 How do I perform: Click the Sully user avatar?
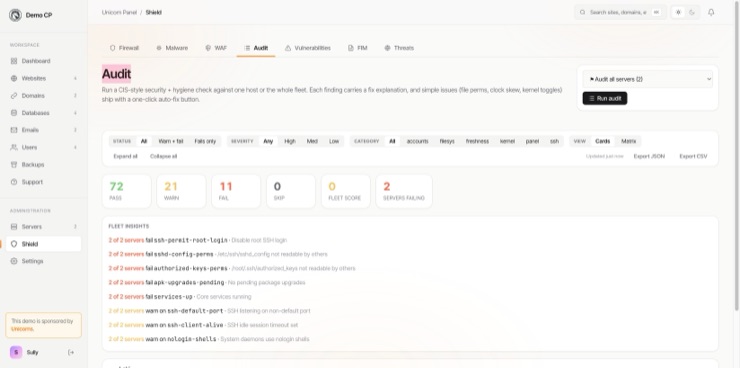tap(16, 352)
